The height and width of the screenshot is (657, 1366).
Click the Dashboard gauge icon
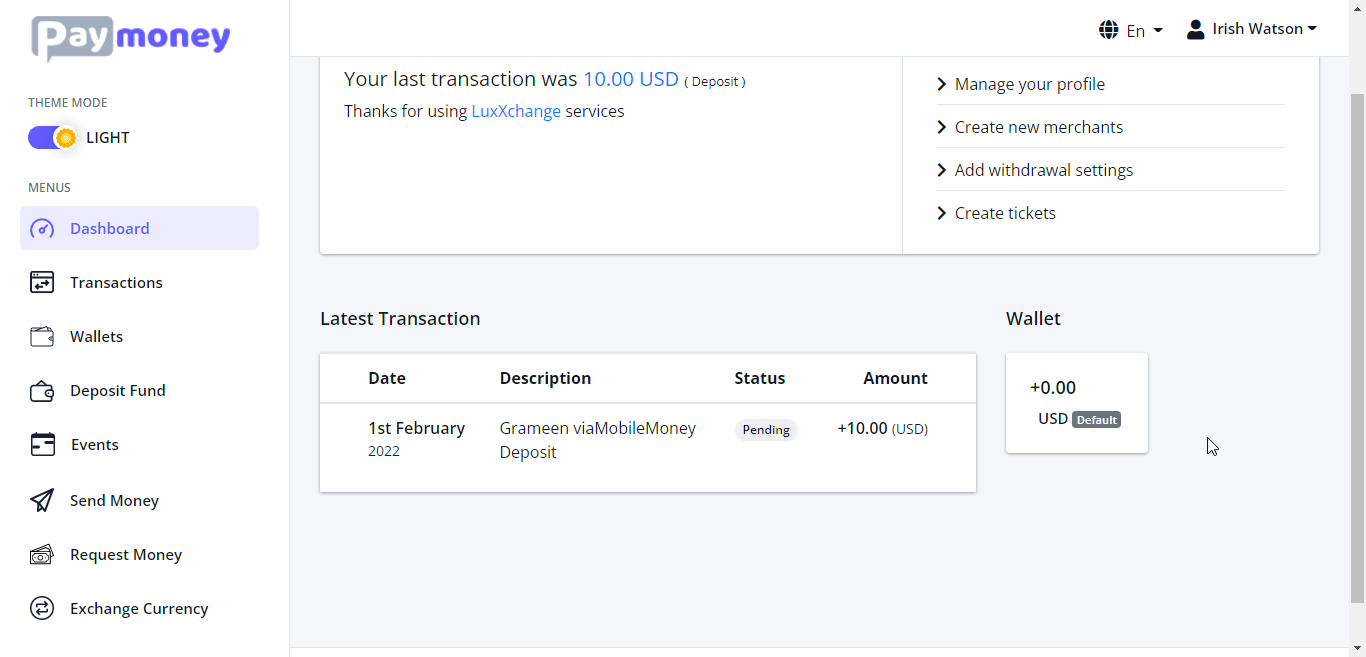click(42, 229)
